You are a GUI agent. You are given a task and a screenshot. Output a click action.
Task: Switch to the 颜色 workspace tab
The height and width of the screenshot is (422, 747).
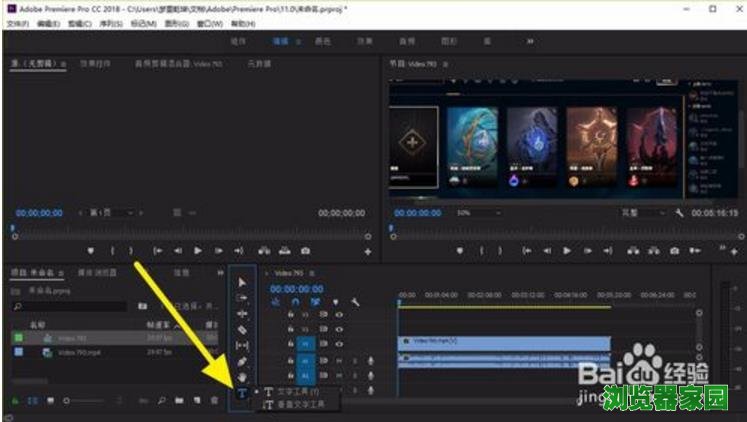tap(322, 42)
